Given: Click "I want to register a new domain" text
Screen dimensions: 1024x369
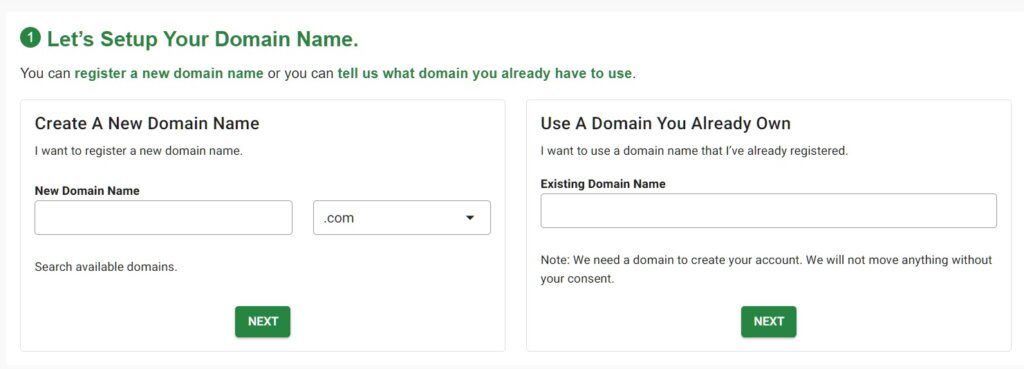Looking at the screenshot, I should coord(138,151).
